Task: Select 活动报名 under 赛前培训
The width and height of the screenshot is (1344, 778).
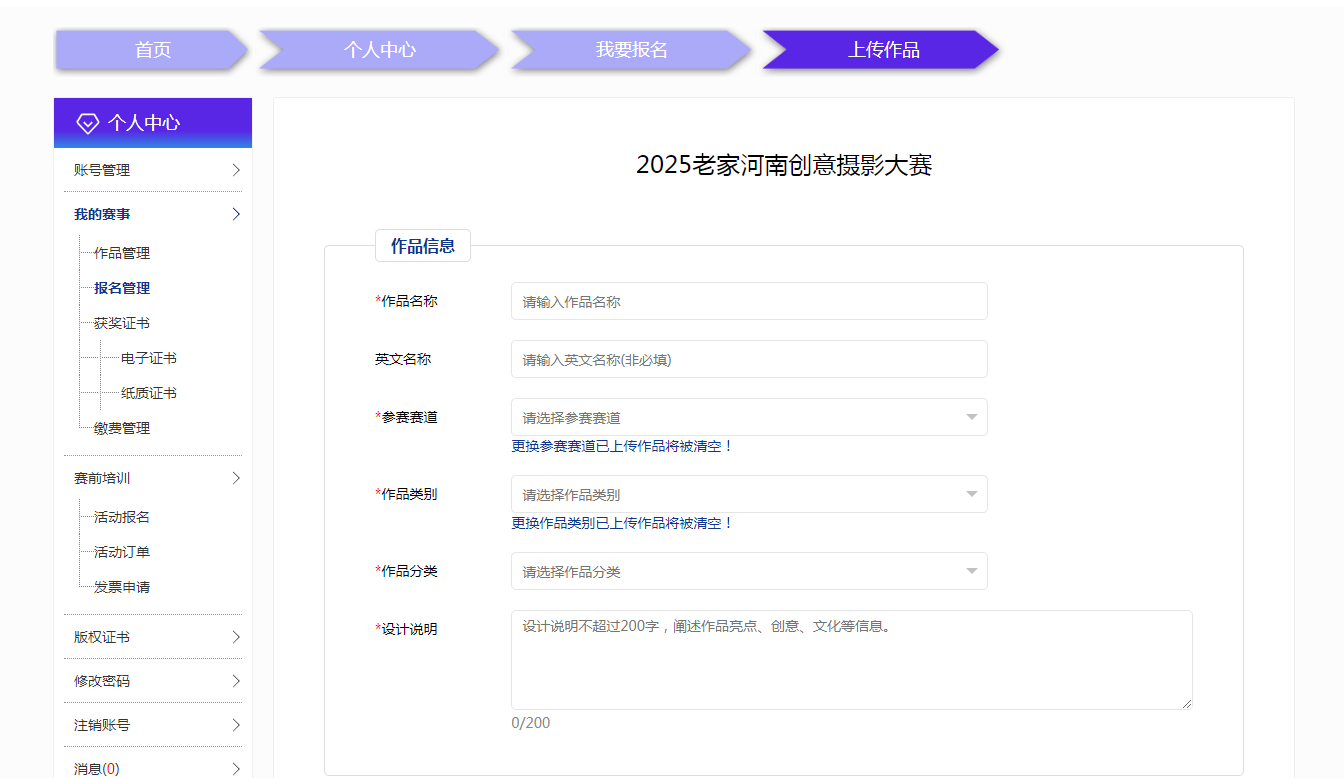Action: pyautogui.click(x=119, y=517)
